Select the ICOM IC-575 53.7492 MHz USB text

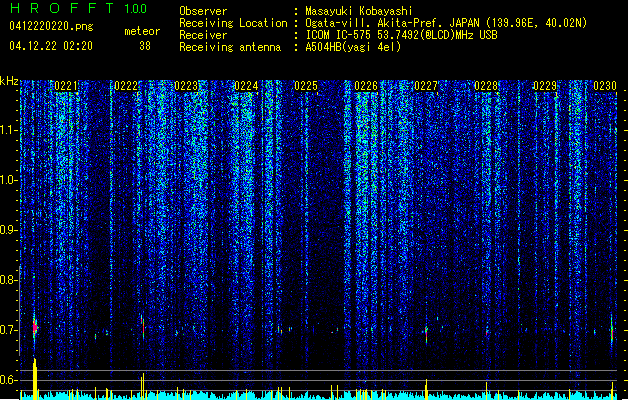[x=401, y=35]
